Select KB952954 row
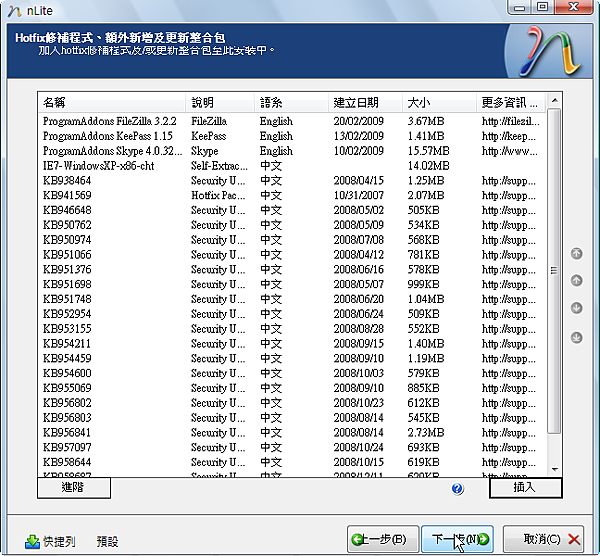This screenshot has width=600, height=556. 292,314
